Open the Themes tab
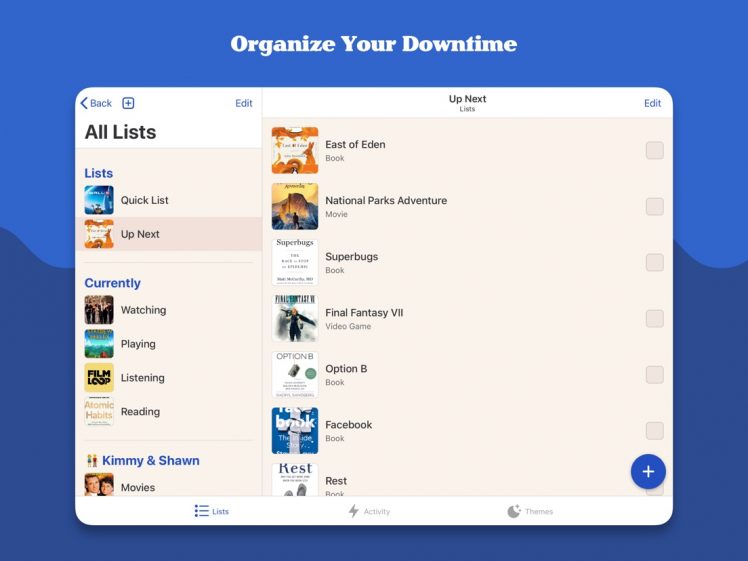Screen dimensions: 748x561 (x=529, y=511)
